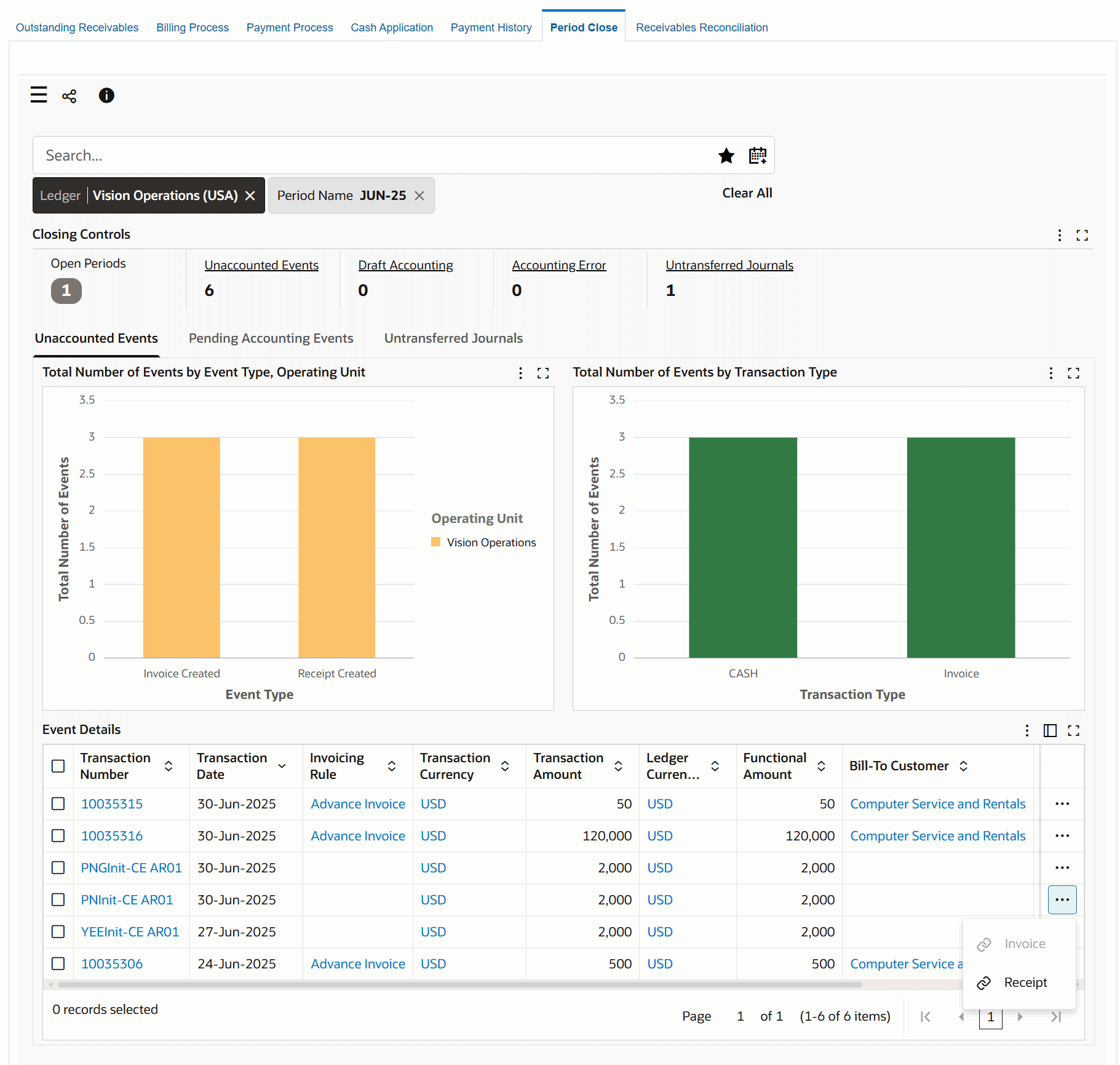Image resolution: width=1120 pixels, height=1065 pixels.
Task: Expand the Events by Transaction Type chart
Action: (x=1074, y=373)
